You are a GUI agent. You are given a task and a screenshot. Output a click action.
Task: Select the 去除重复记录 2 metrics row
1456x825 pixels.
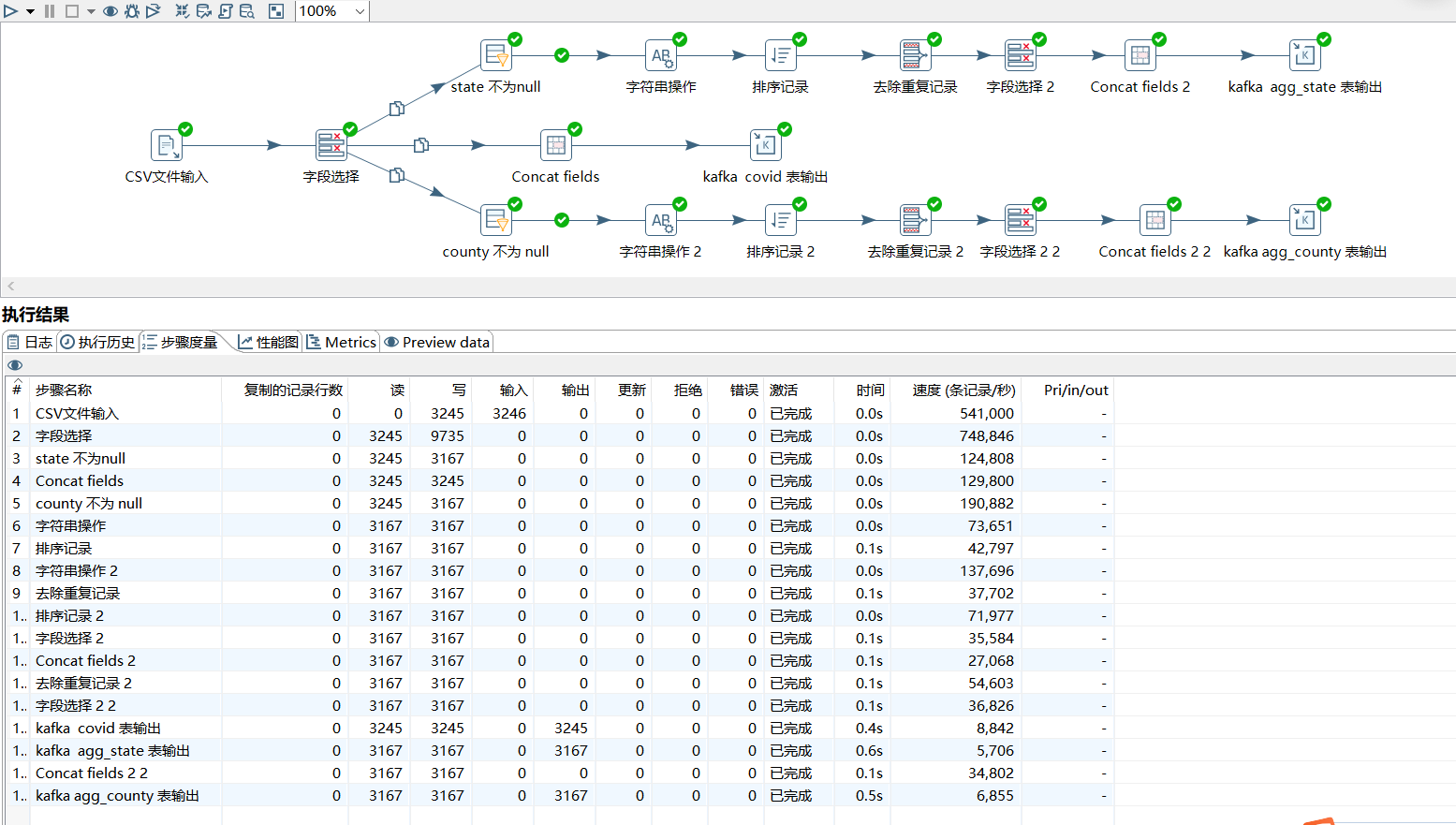pyautogui.click(x=560, y=683)
